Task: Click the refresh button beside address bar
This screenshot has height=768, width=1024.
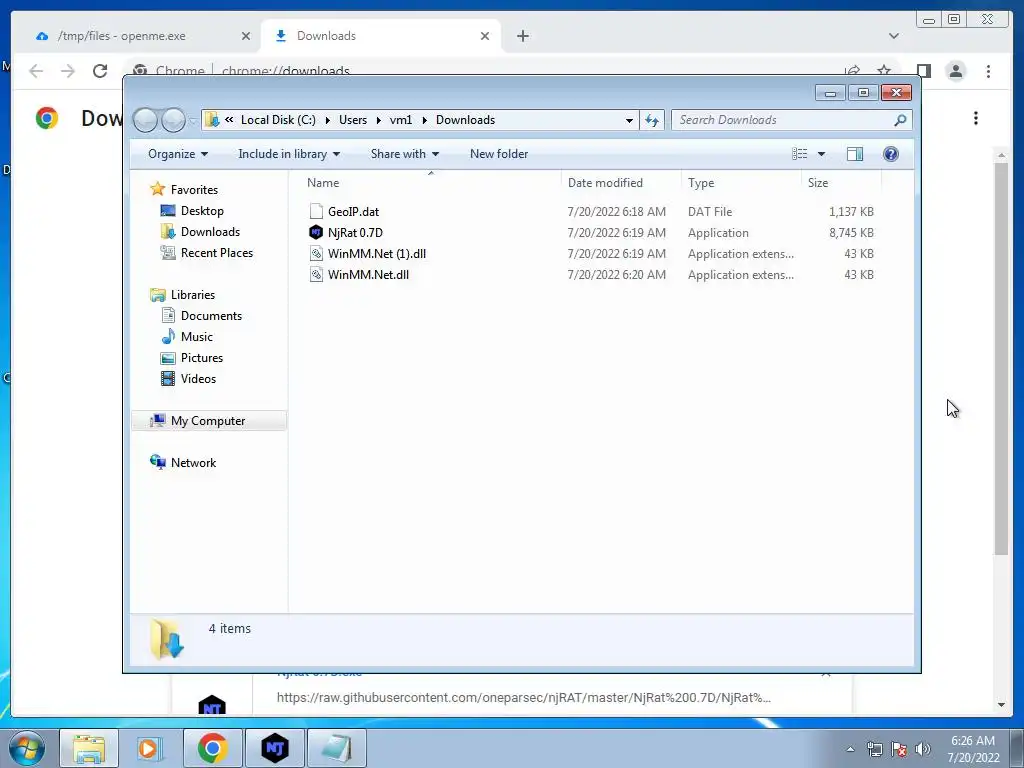Action: 652,120
